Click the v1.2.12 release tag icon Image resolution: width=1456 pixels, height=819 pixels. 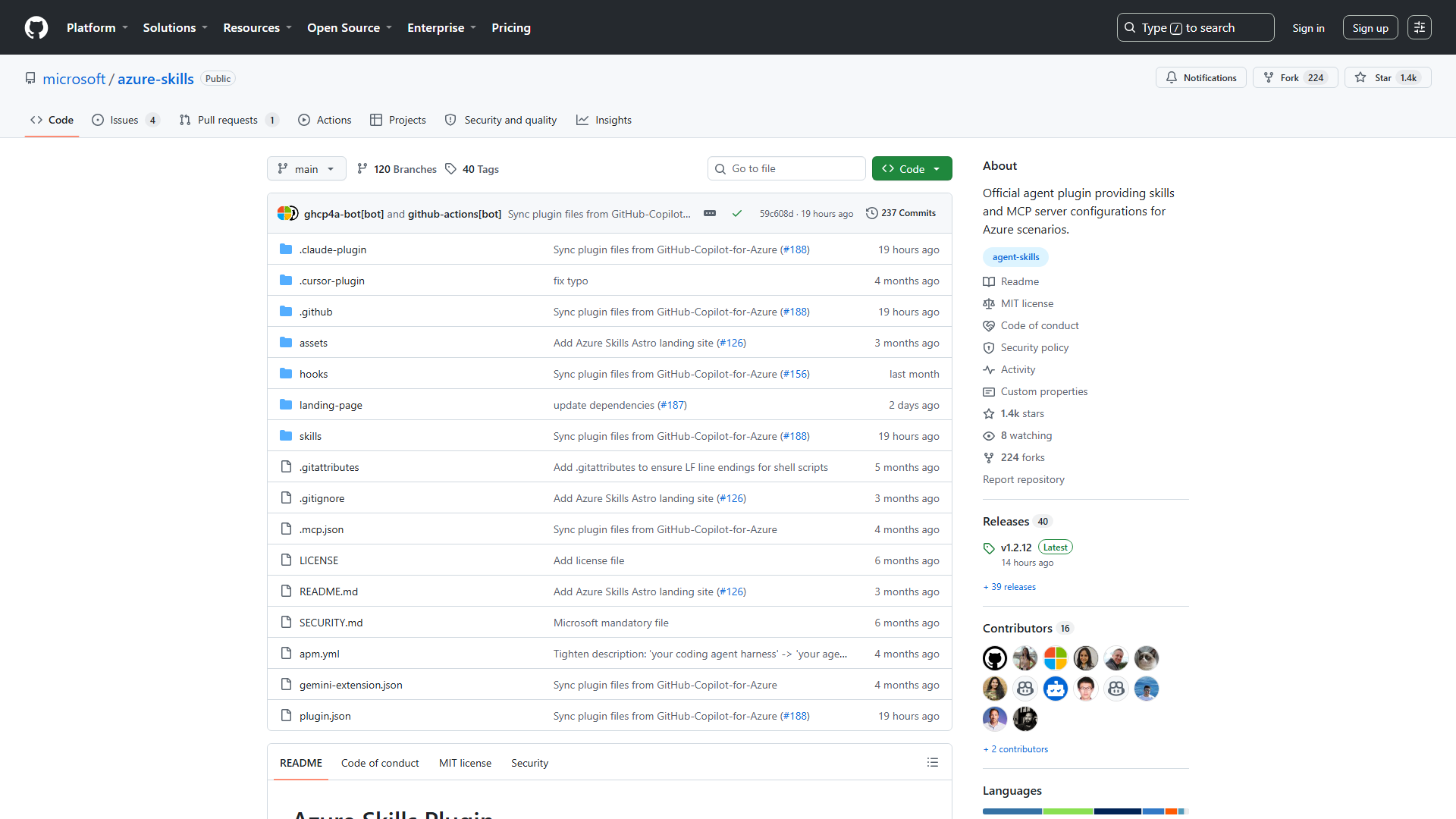pos(989,548)
